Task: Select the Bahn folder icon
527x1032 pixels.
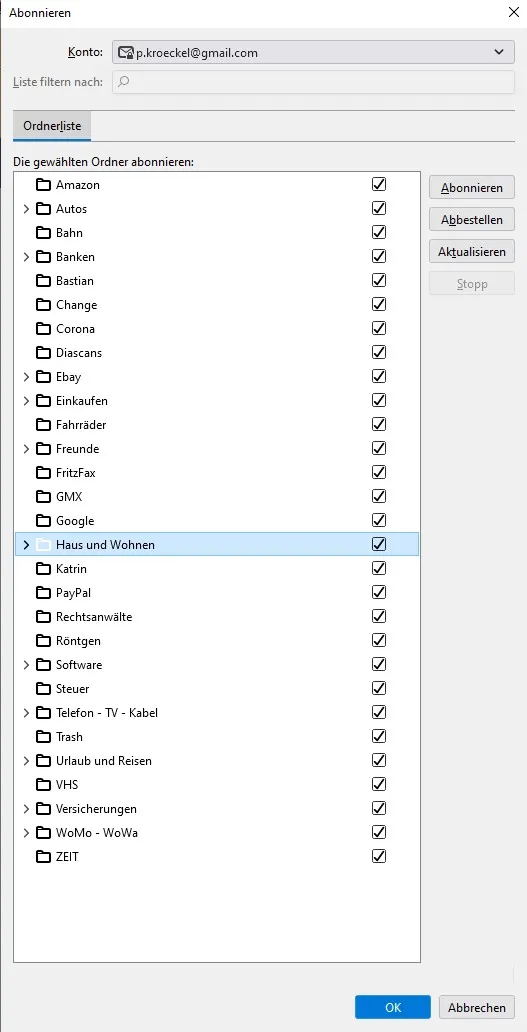Action: pyautogui.click(x=43, y=232)
